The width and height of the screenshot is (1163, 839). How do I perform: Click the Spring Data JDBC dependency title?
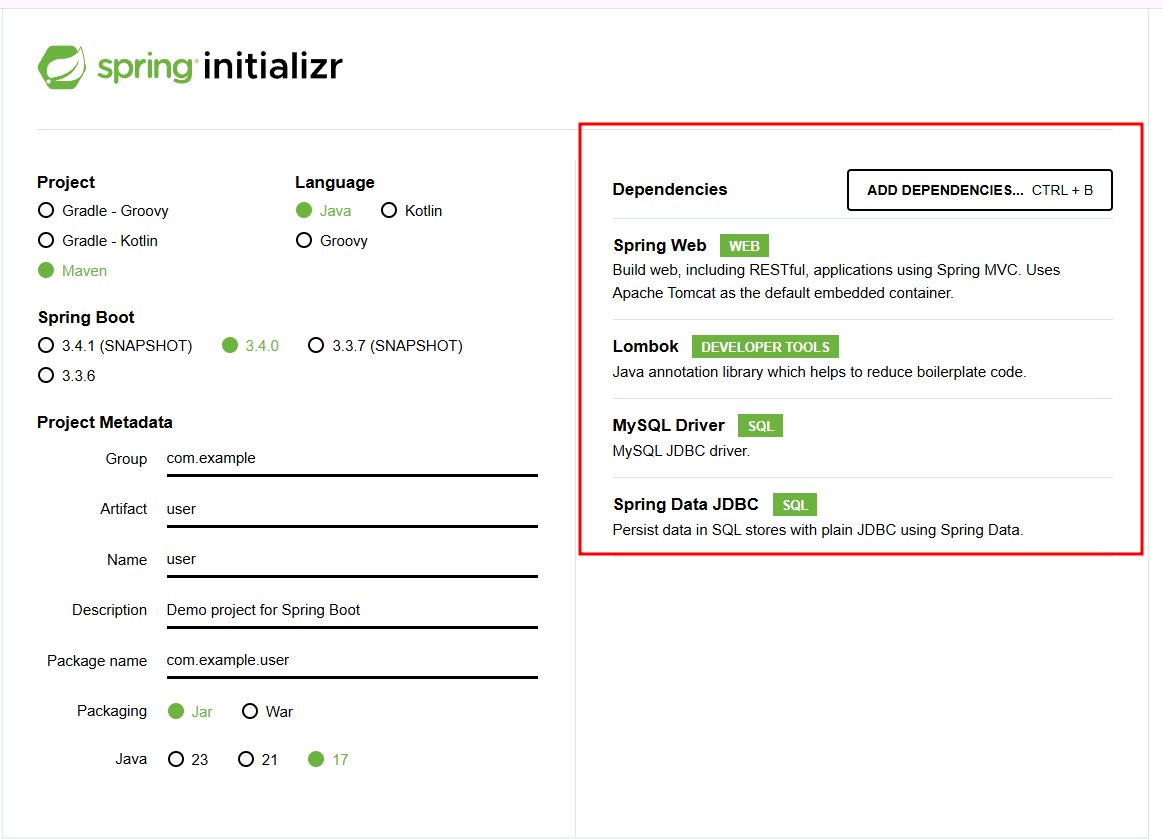click(685, 504)
